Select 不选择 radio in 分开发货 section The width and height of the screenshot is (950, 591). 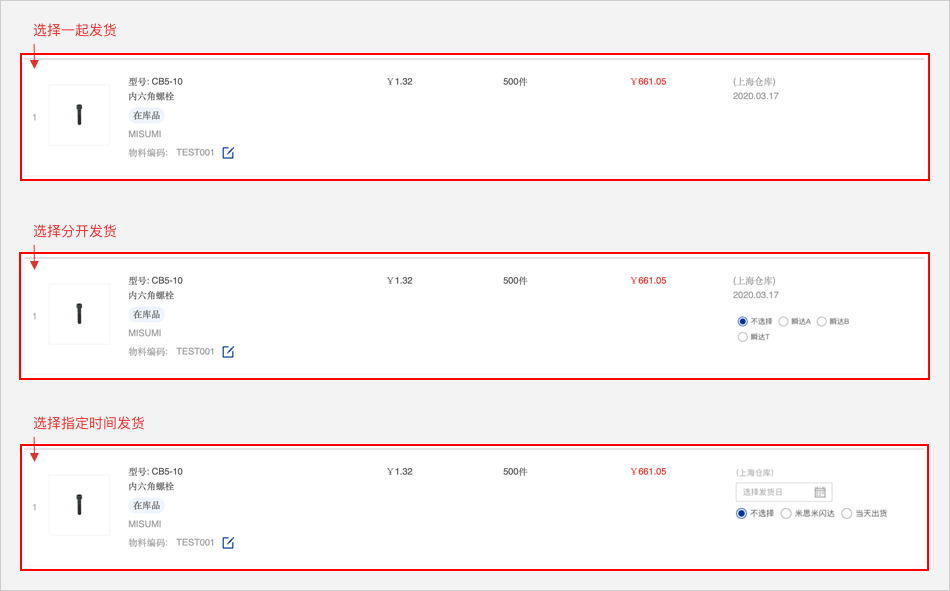coord(743,321)
